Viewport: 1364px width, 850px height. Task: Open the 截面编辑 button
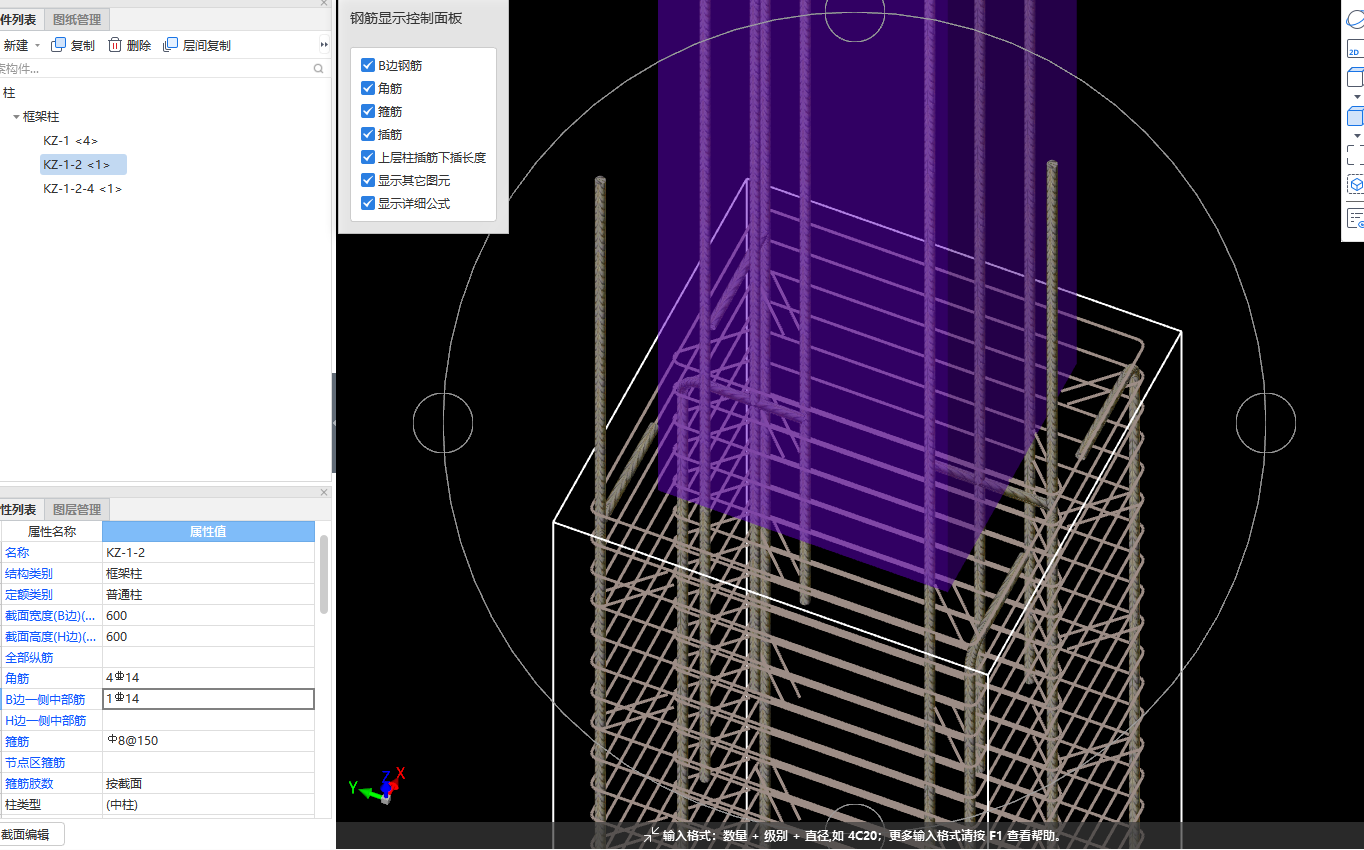29,834
